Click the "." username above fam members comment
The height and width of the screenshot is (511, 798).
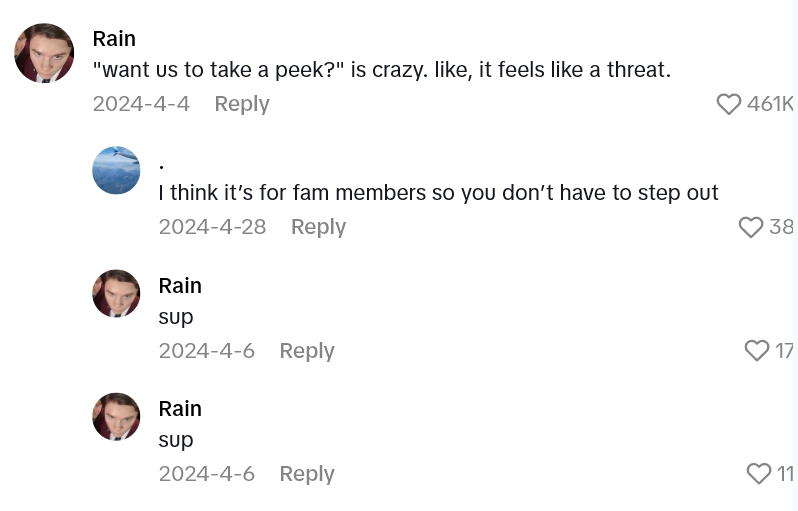162,164
